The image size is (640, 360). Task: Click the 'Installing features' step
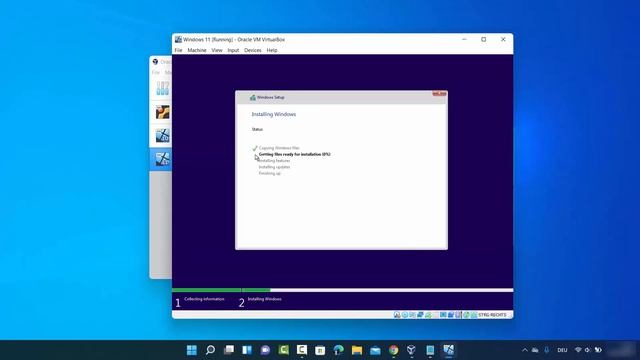[274, 160]
